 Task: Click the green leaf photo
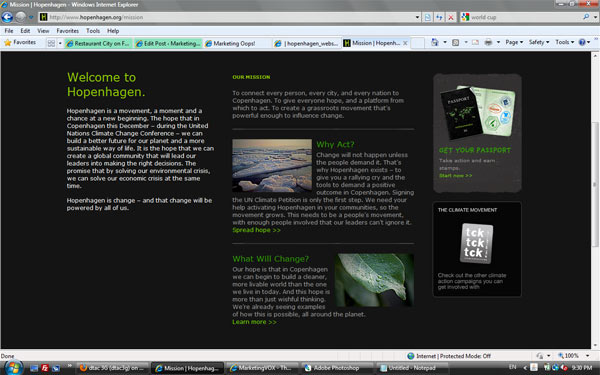tap(374, 280)
